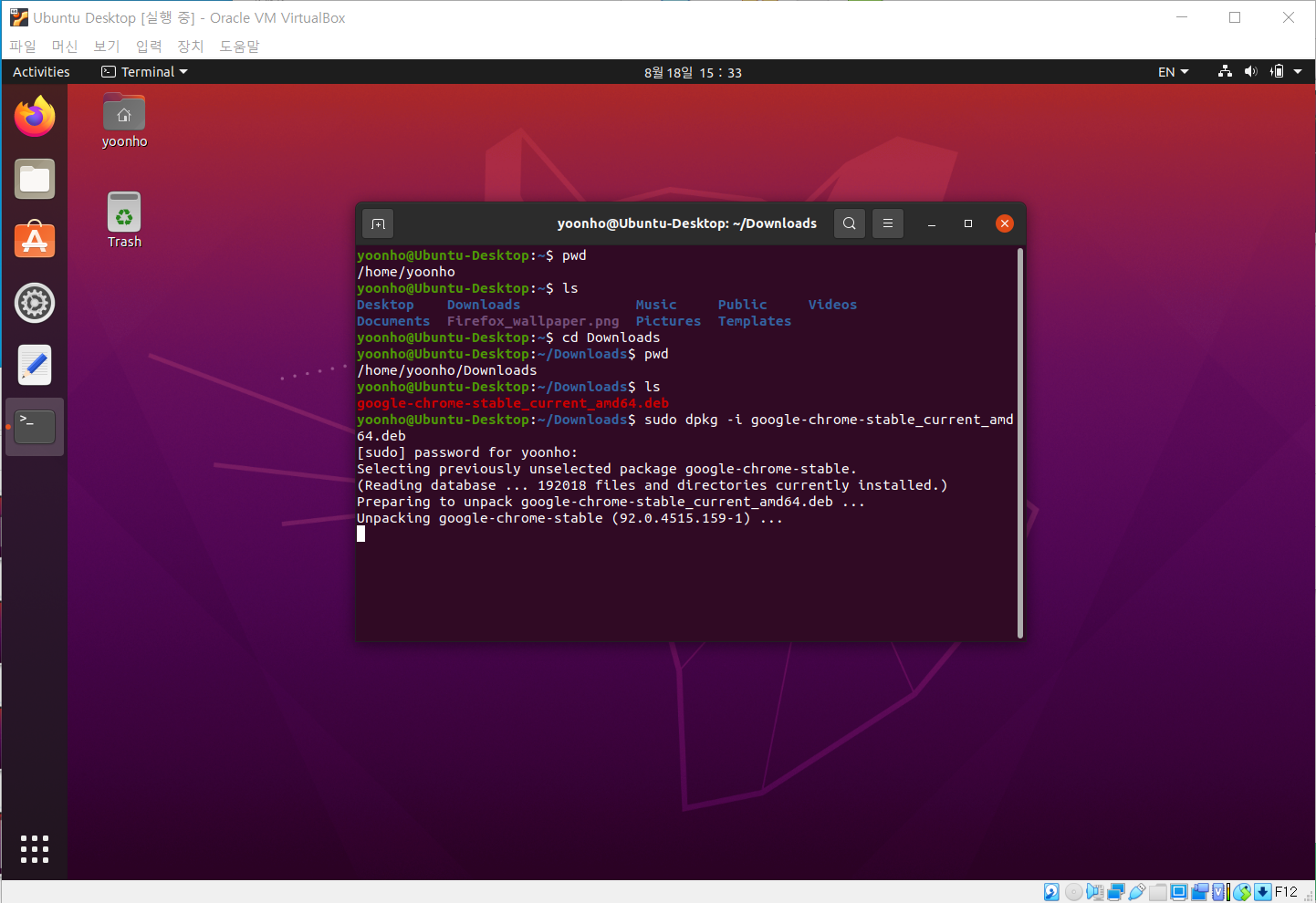Minimize the terminal window
Image resolution: width=1316 pixels, height=903 pixels.
932,223
